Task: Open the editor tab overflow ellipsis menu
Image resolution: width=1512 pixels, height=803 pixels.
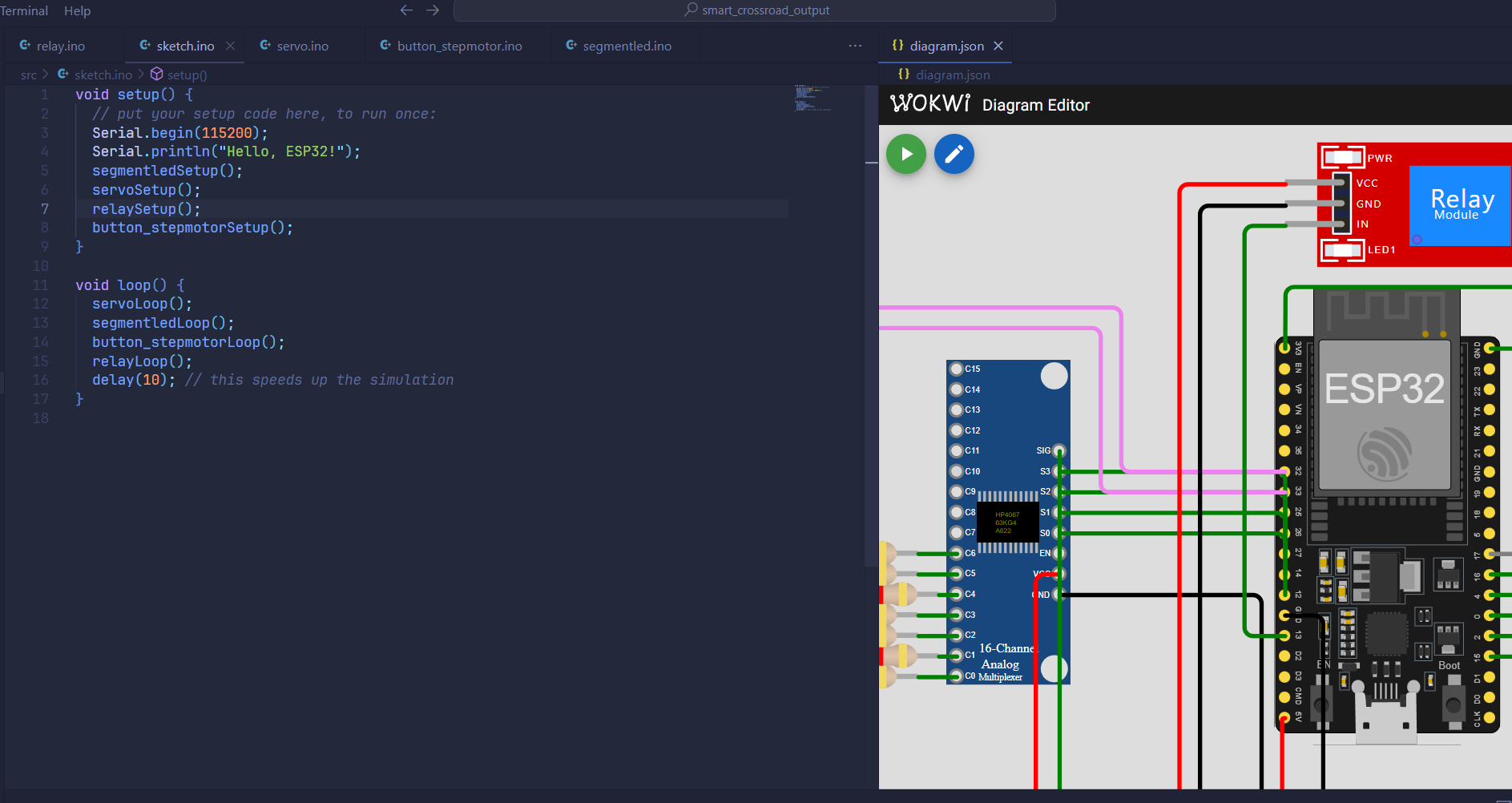Action: click(x=855, y=46)
